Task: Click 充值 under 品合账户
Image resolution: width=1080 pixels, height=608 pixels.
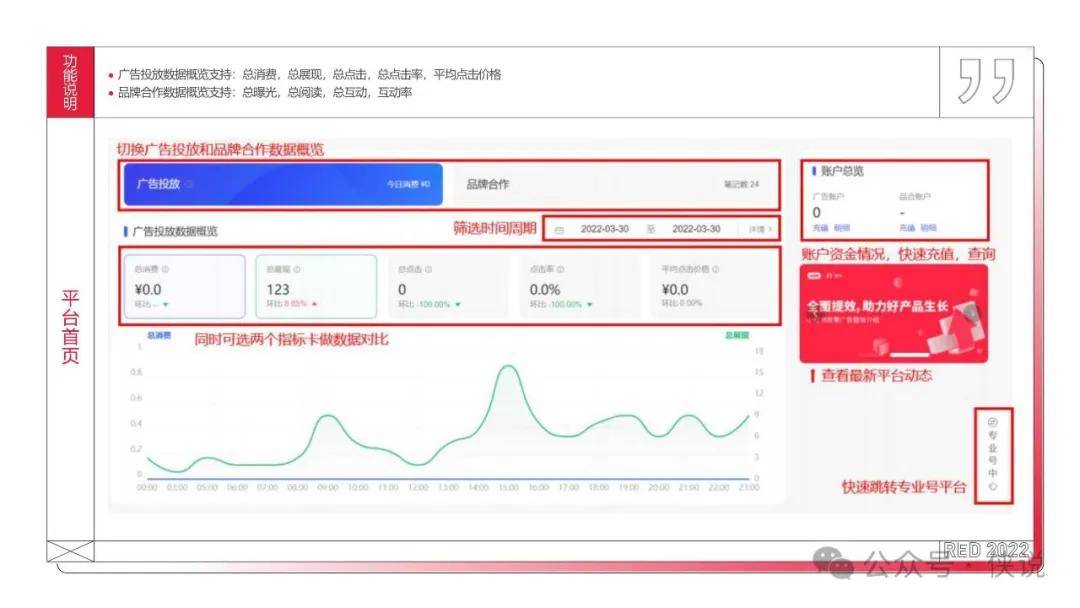Action: coord(906,228)
